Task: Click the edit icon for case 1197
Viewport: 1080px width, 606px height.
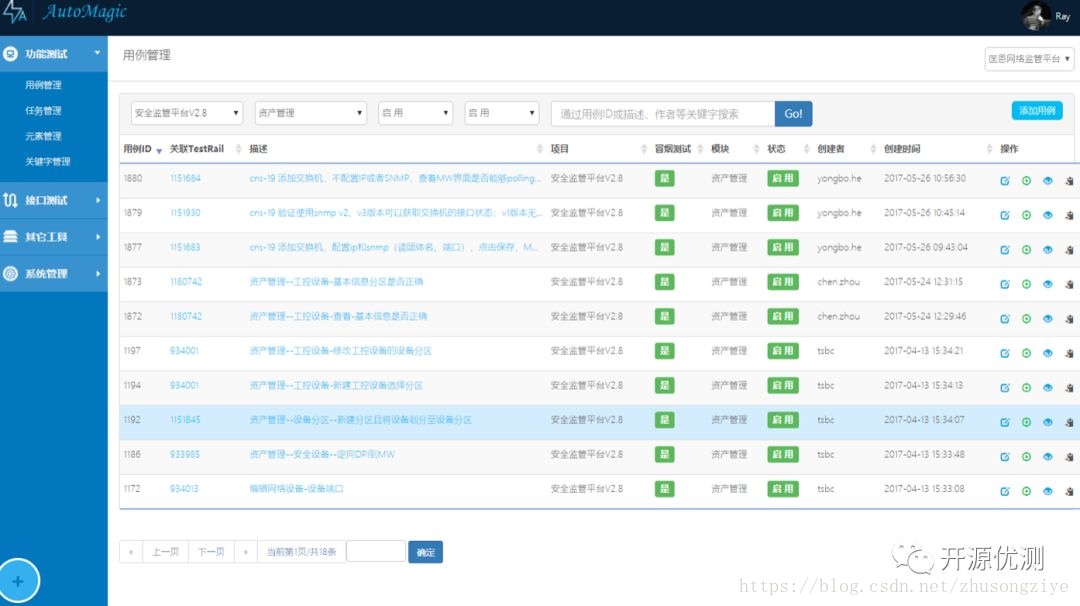Action: pyautogui.click(x=1005, y=353)
